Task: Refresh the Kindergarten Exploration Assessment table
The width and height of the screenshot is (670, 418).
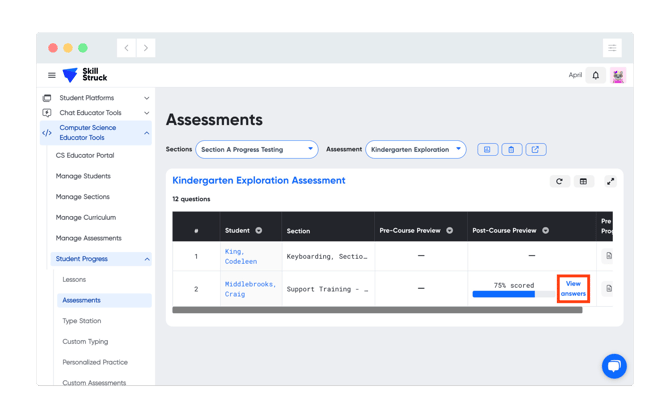Action: point(559,181)
